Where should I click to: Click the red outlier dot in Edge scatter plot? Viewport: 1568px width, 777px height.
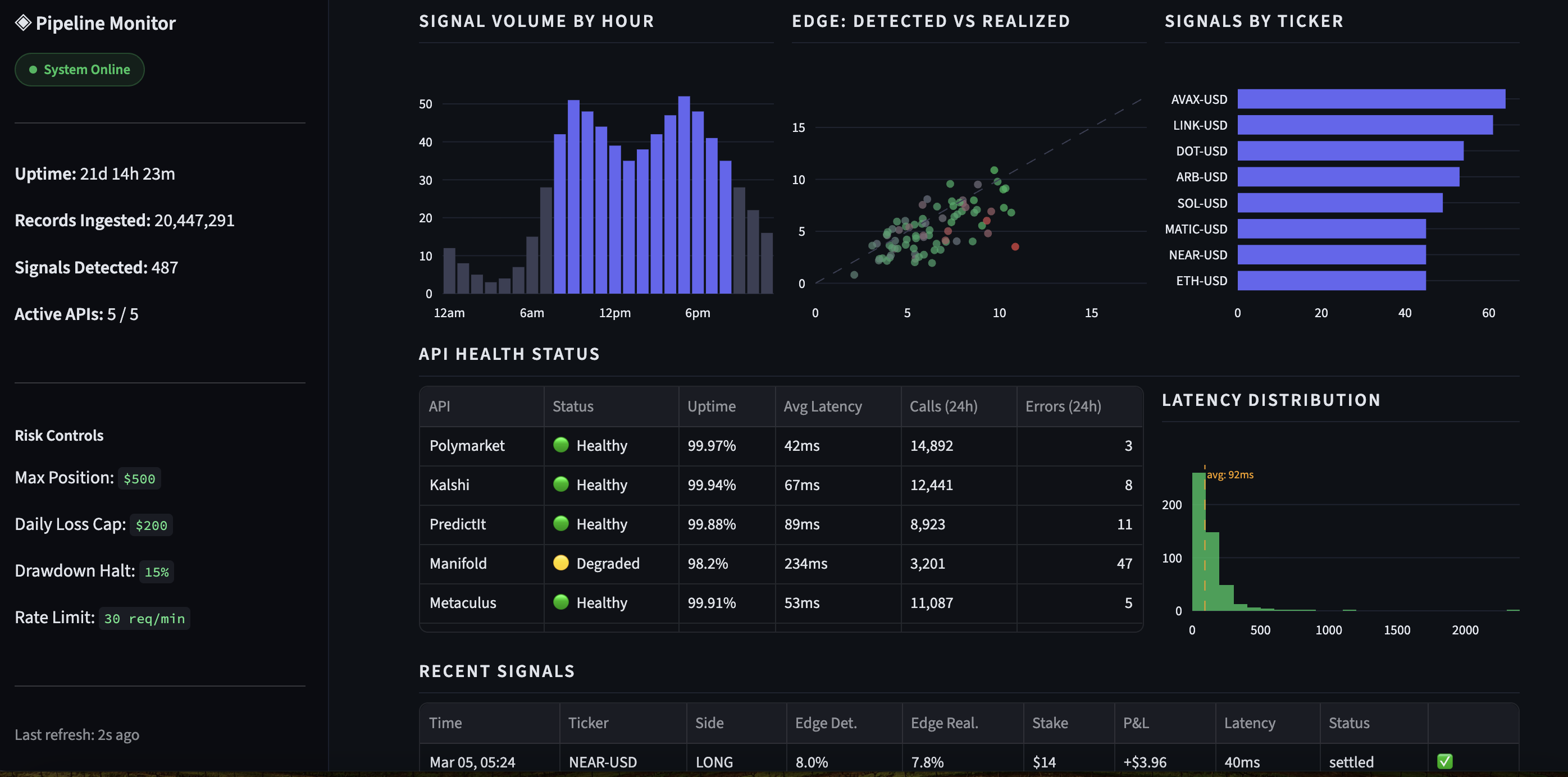(1015, 246)
